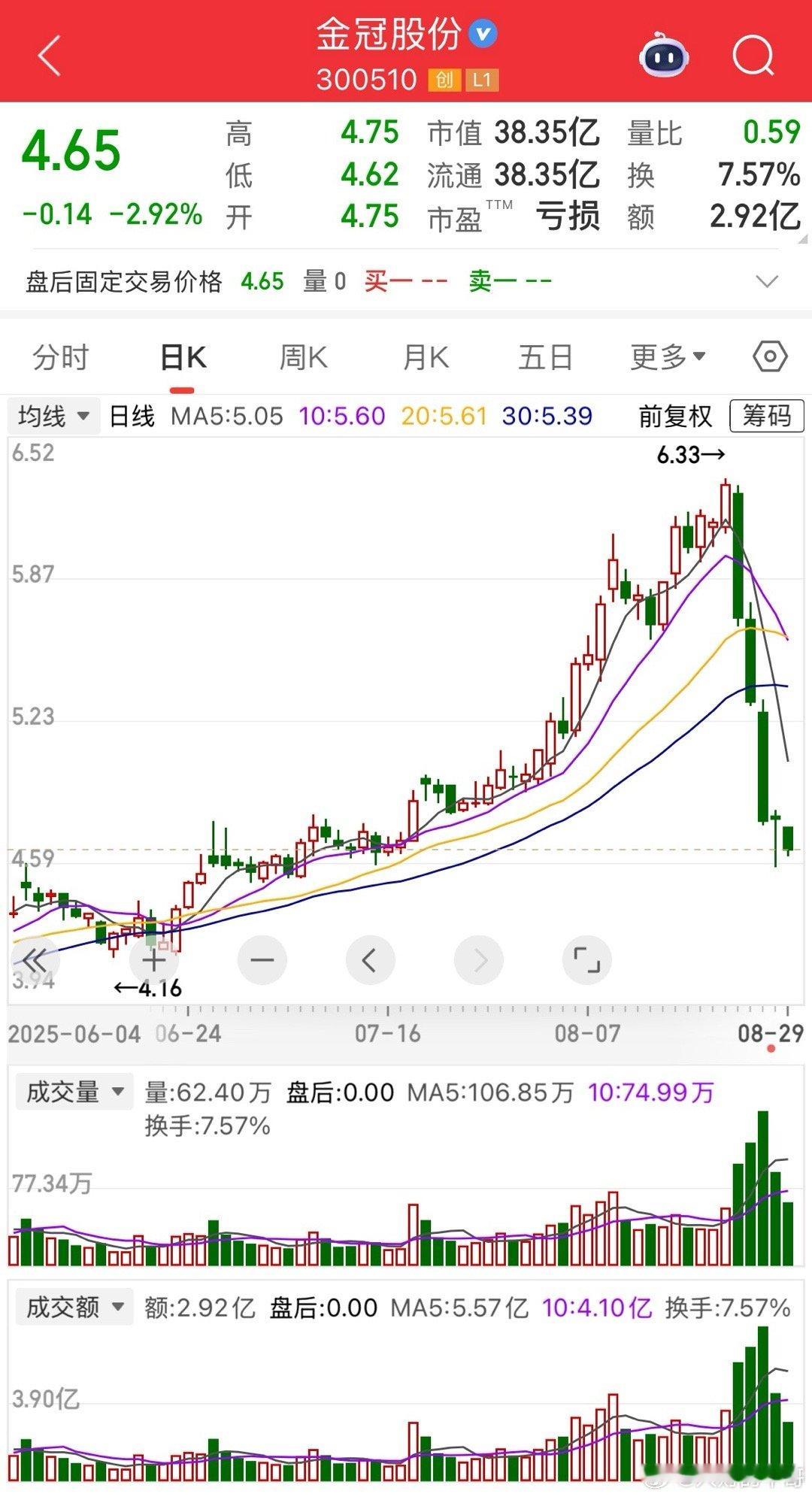Tap the 市值 38.35亿 value
Viewport: 812px width, 1497px height.
[x=547, y=133]
